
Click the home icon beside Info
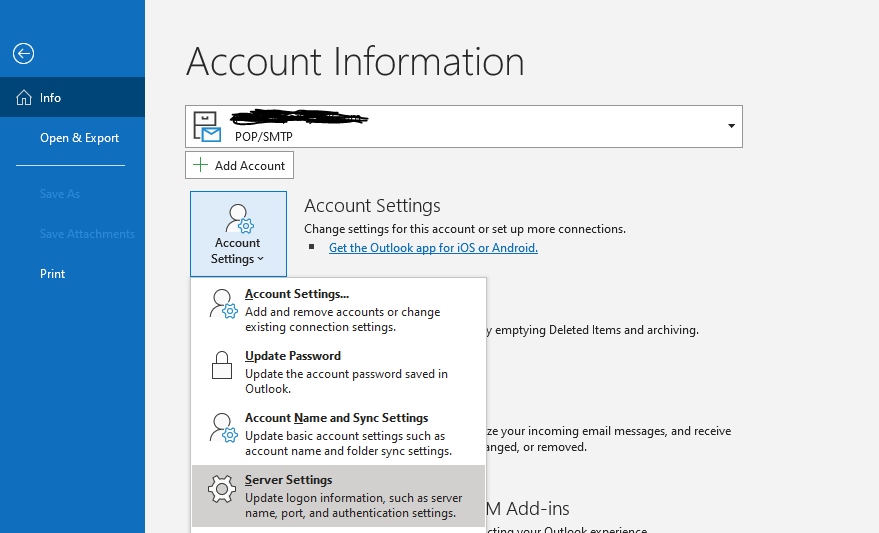24,98
